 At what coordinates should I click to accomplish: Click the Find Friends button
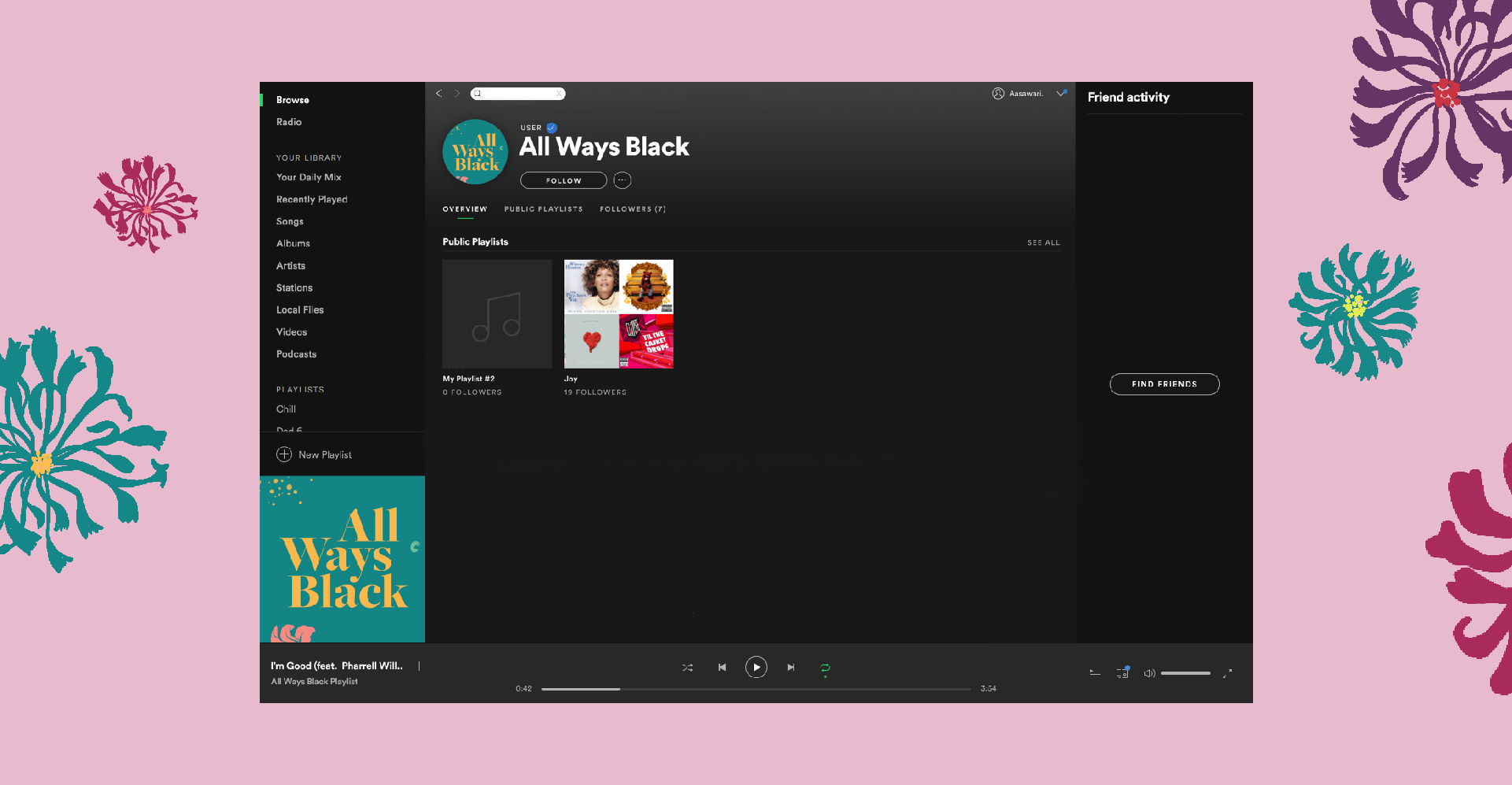pyautogui.click(x=1164, y=384)
